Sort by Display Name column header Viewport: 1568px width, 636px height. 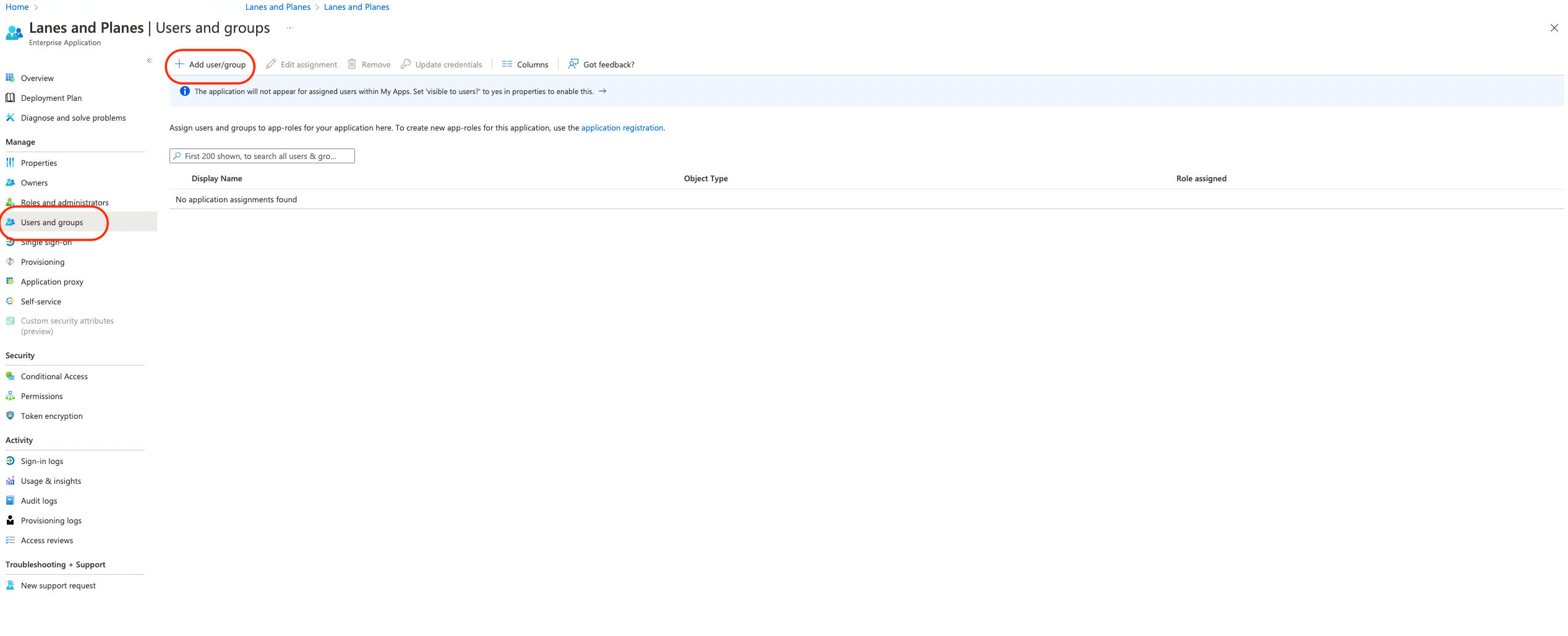(x=217, y=178)
